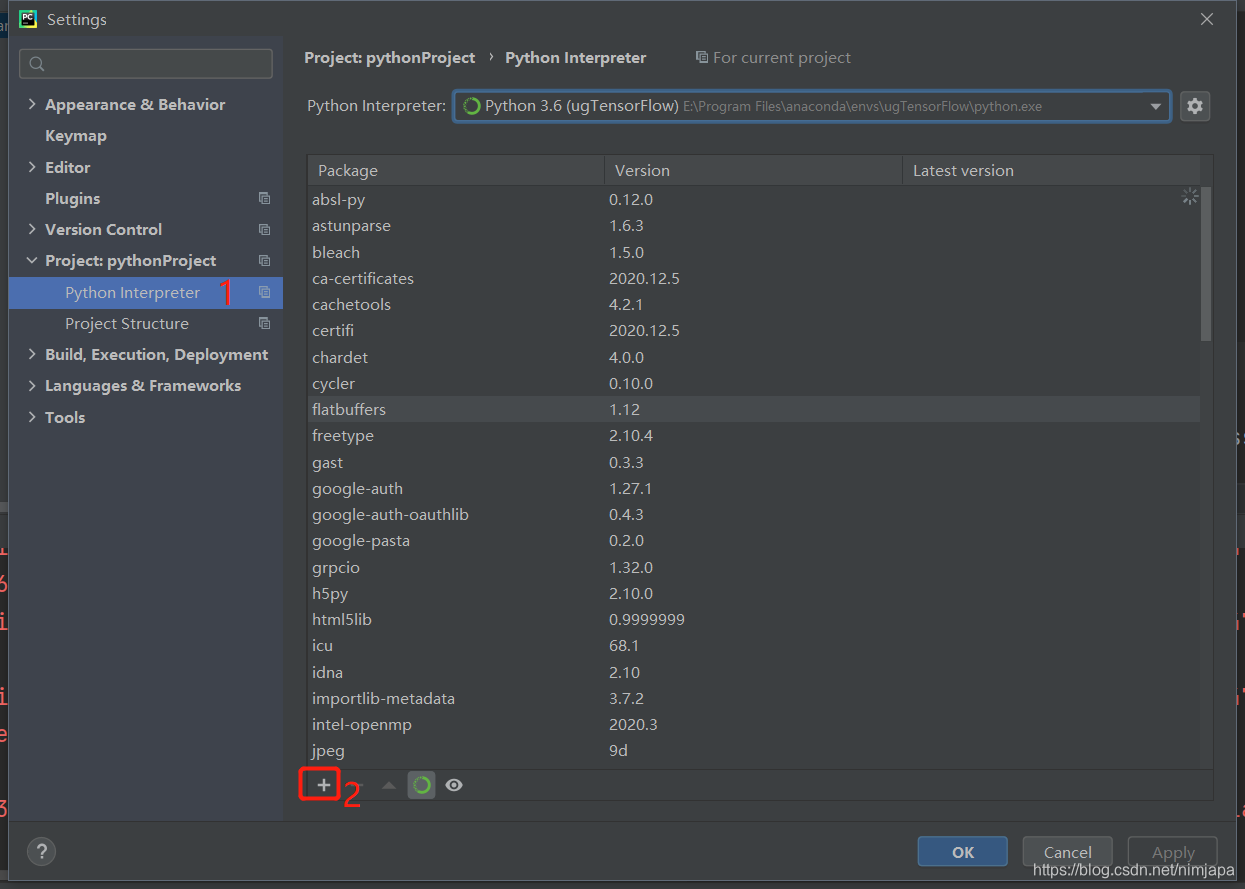This screenshot has width=1245, height=889.
Task: Select the html5lib package row
Action: pyautogui.click(x=754, y=619)
